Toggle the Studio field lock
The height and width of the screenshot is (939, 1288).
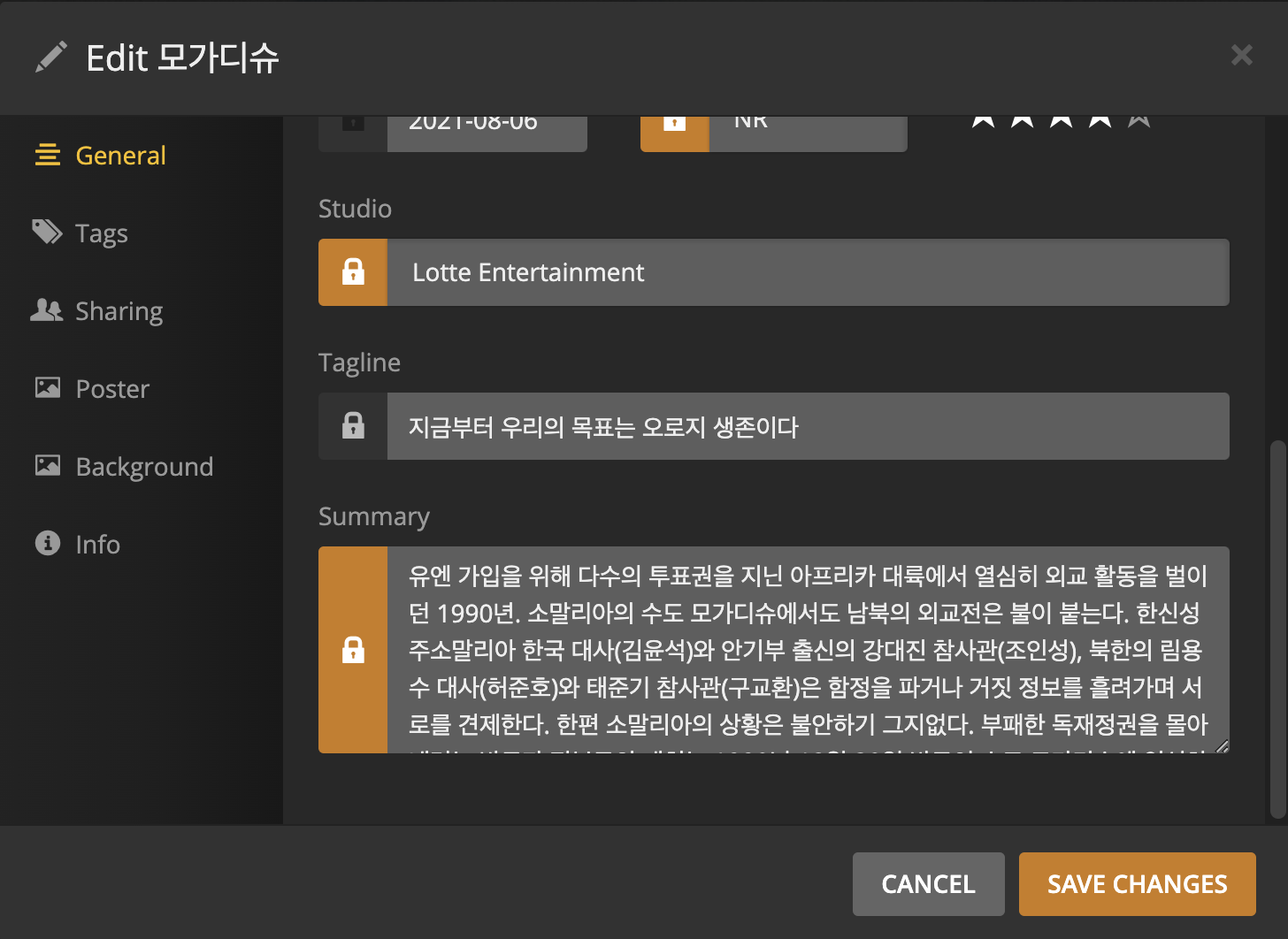coord(353,272)
